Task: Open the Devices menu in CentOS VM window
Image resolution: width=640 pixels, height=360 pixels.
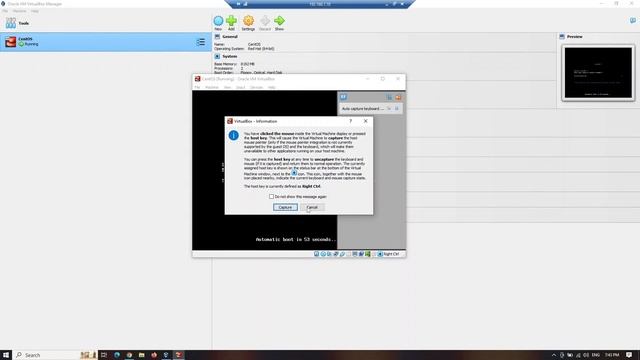Action: tap(256, 87)
